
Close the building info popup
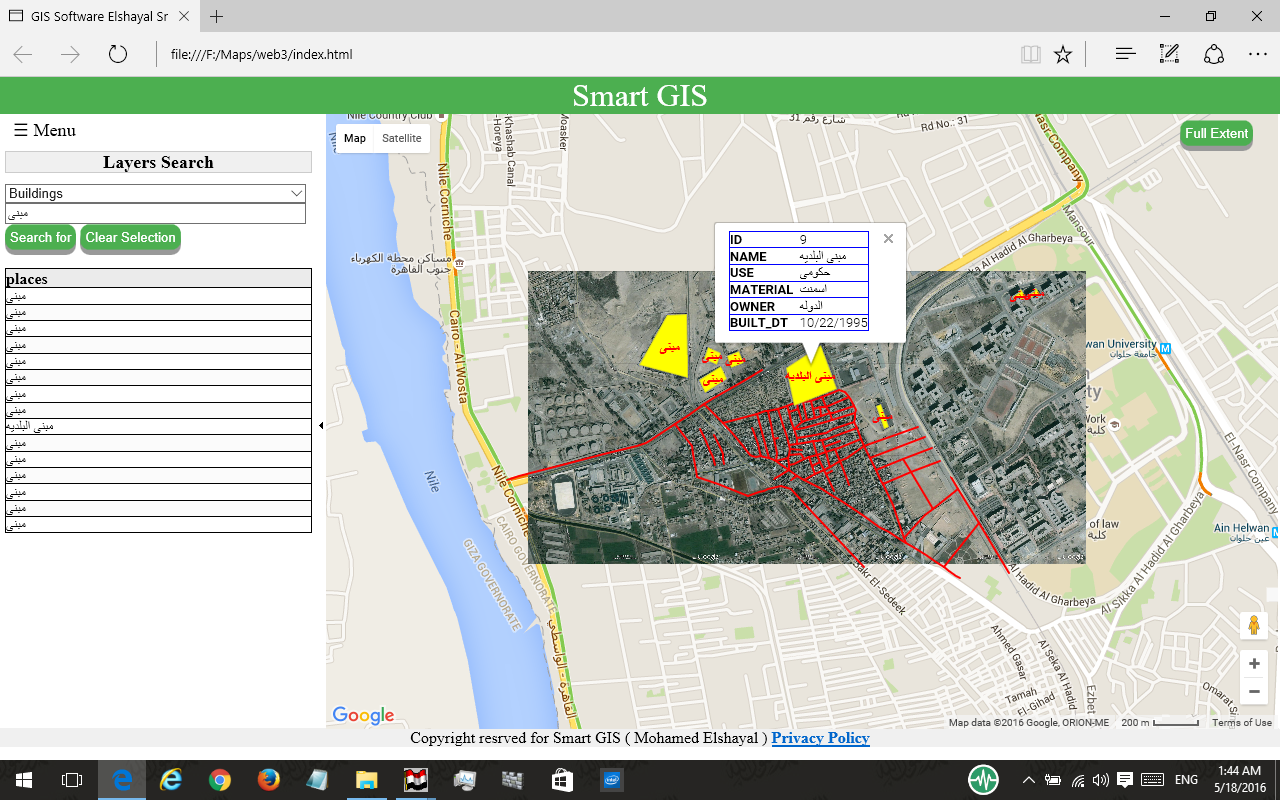tap(888, 239)
